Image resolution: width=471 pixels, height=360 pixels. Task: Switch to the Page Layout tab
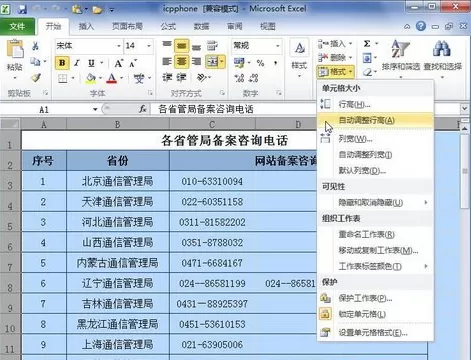pyautogui.click(x=127, y=26)
